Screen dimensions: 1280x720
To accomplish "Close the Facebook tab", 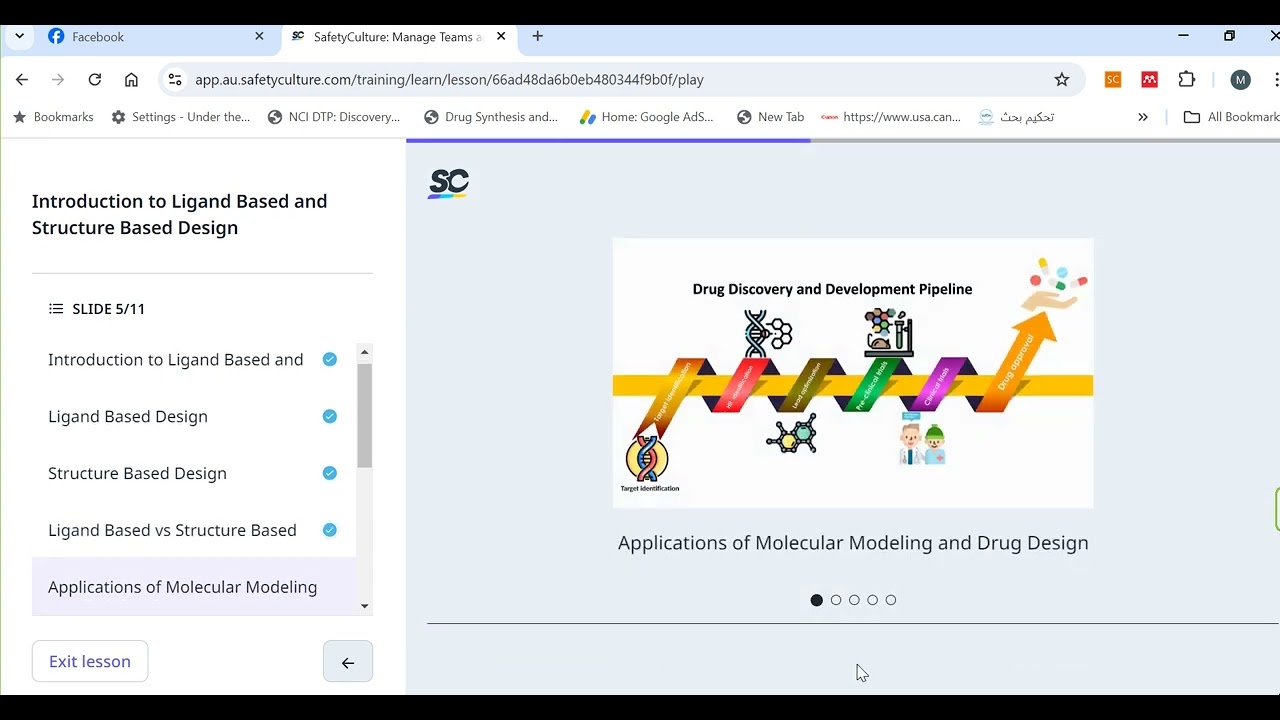I will [259, 36].
